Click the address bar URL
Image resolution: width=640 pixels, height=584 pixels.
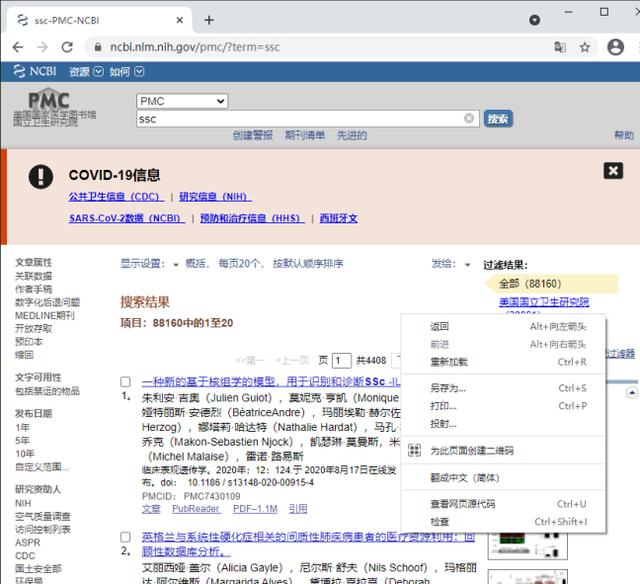(x=195, y=47)
